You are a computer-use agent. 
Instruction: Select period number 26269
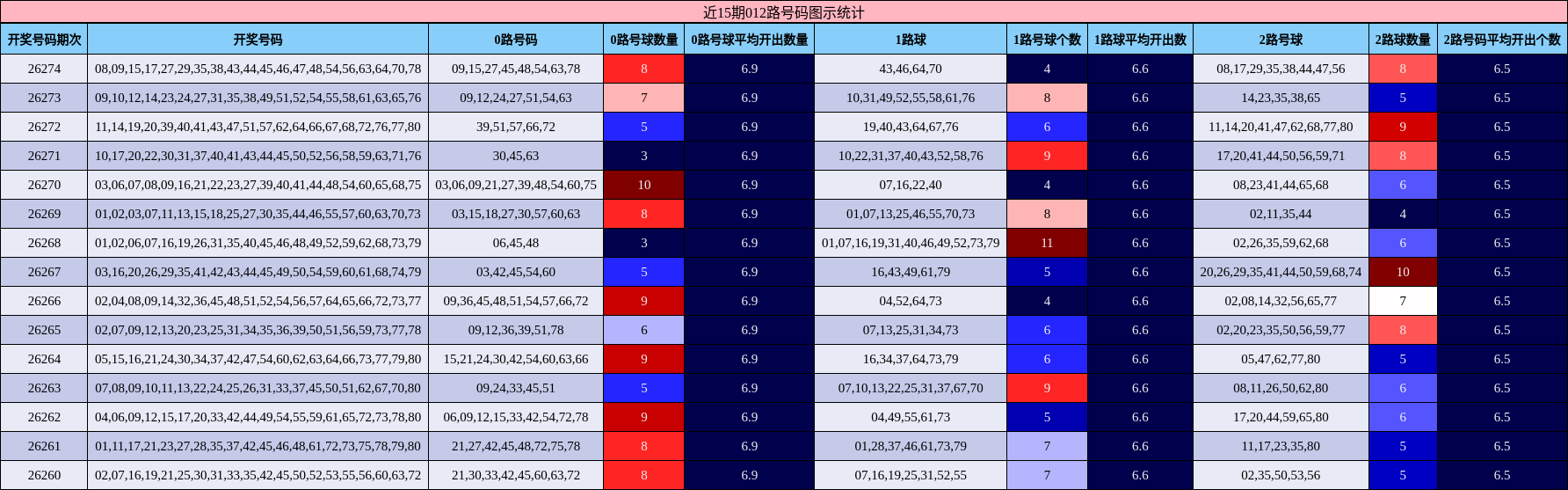pyautogui.click(x=44, y=214)
